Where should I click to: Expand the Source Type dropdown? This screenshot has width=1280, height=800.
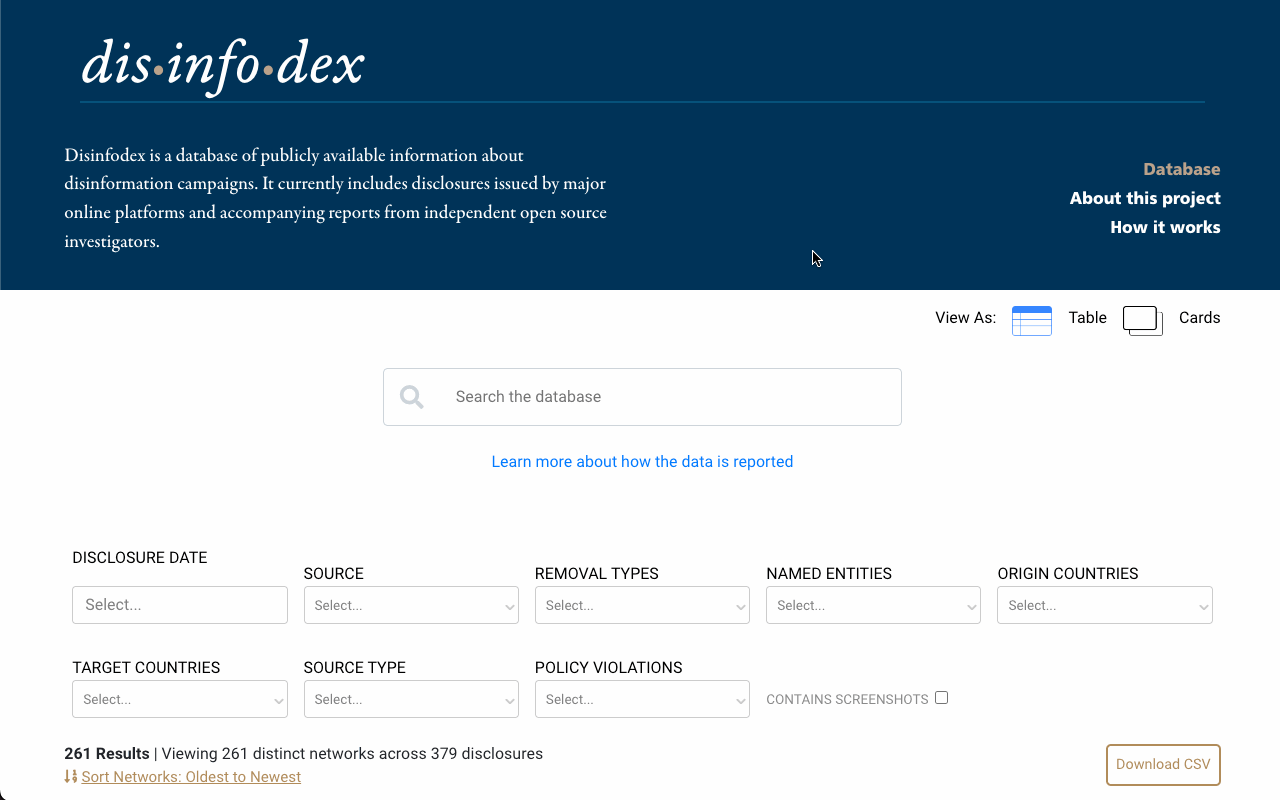point(411,699)
